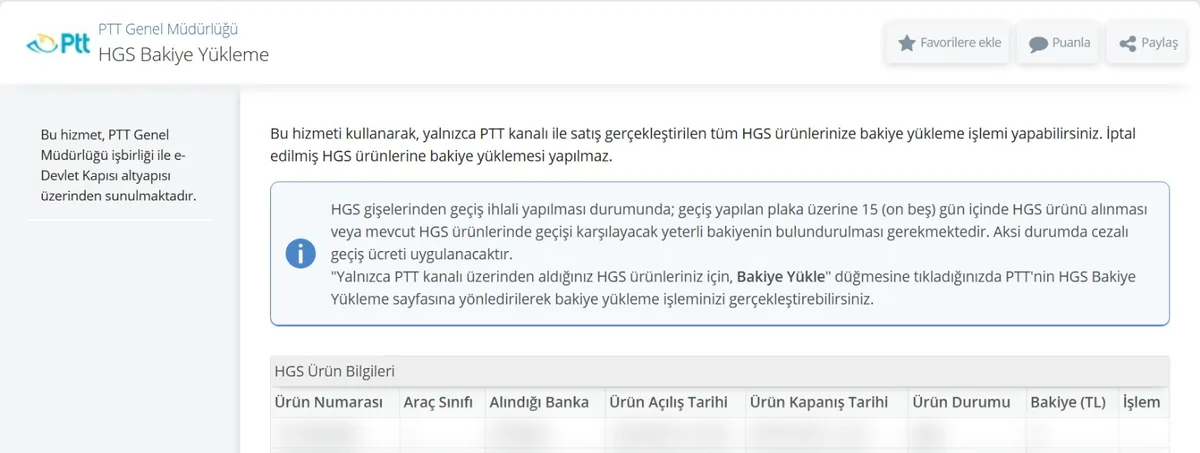Click the HGS Ürün Bilgileri table title
Image resolution: width=1200 pixels, height=453 pixels.
tap(334, 371)
